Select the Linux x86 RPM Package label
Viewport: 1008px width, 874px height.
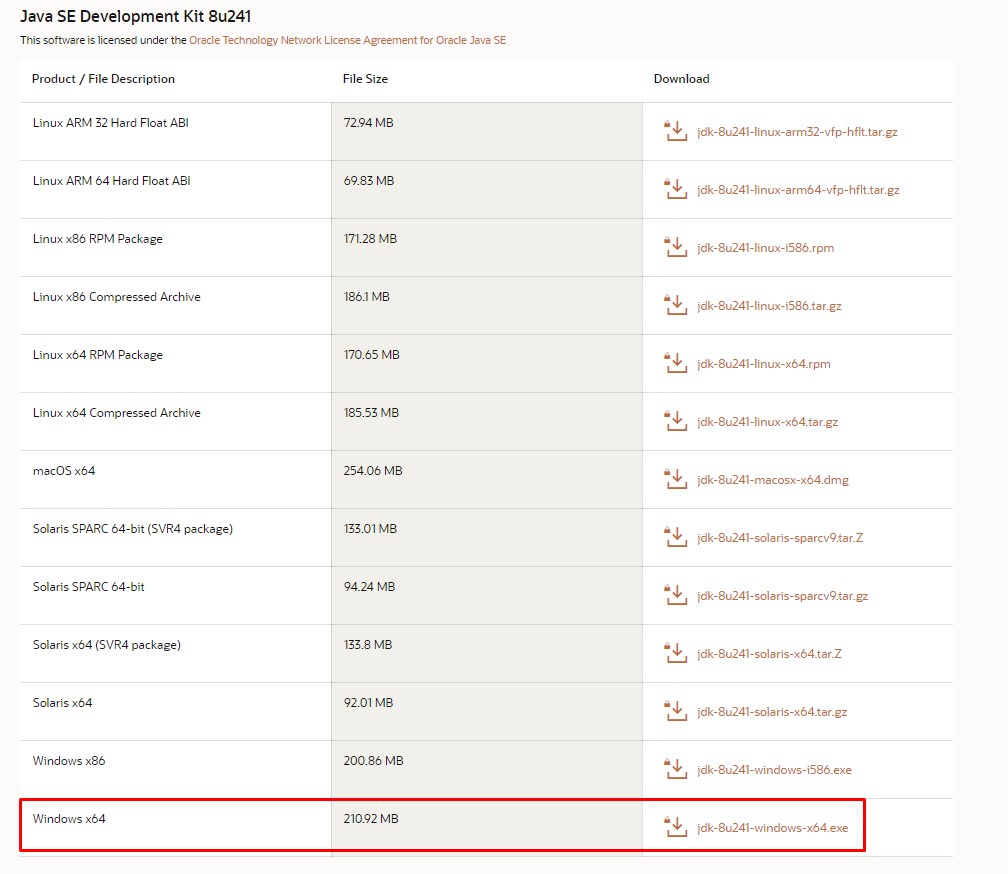(98, 239)
